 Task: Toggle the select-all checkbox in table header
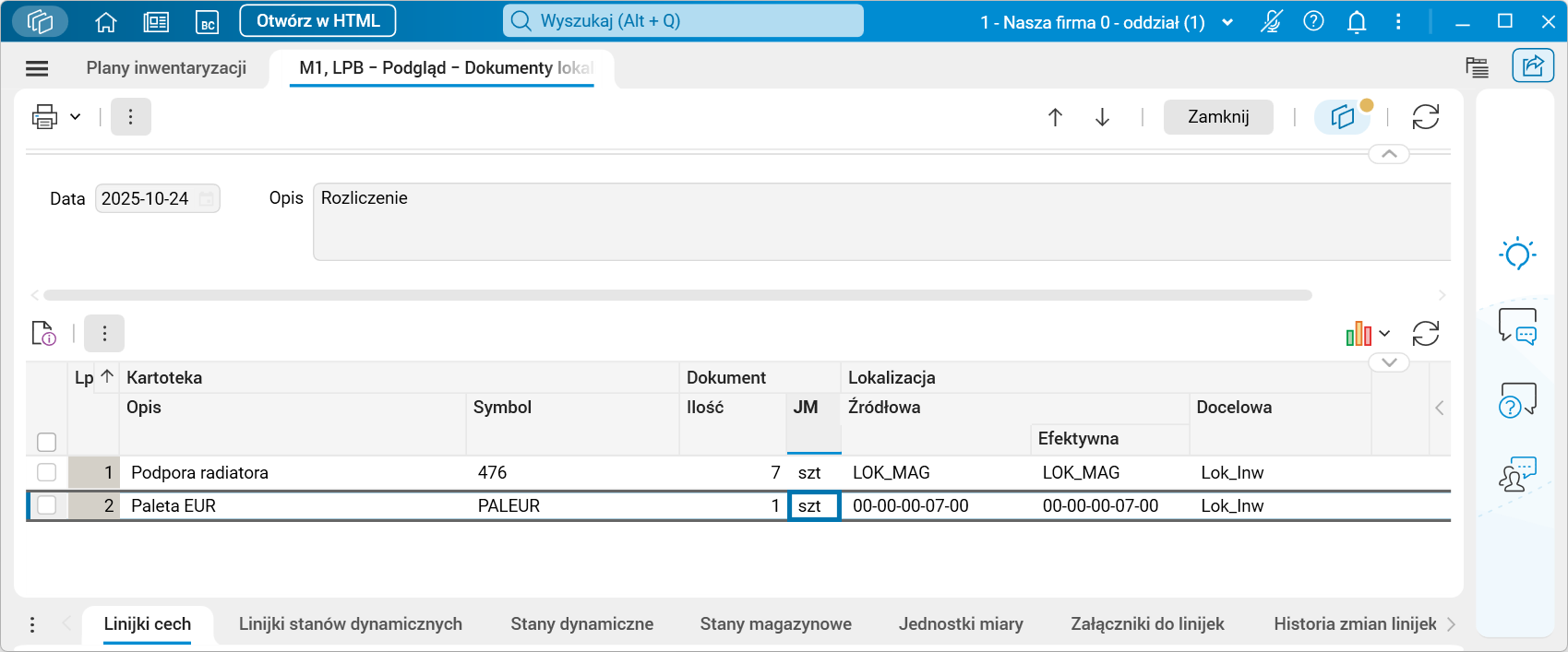click(x=47, y=442)
